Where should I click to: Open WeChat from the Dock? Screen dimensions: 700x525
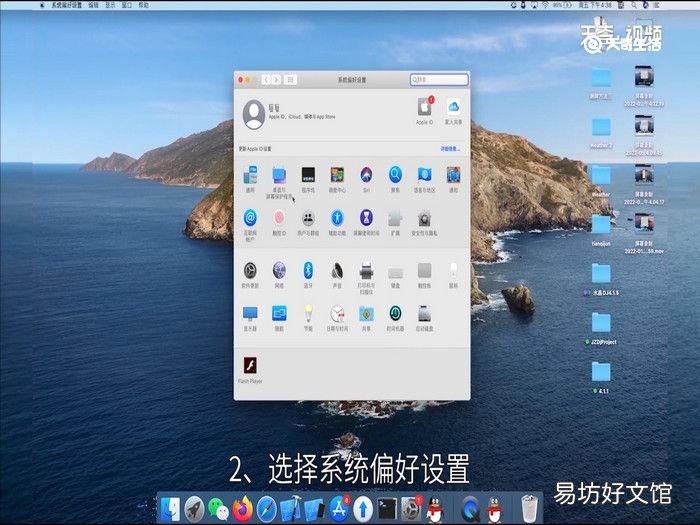point(219,509)
